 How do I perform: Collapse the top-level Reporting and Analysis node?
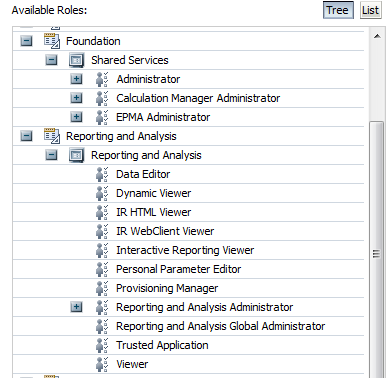click(26, 136)
